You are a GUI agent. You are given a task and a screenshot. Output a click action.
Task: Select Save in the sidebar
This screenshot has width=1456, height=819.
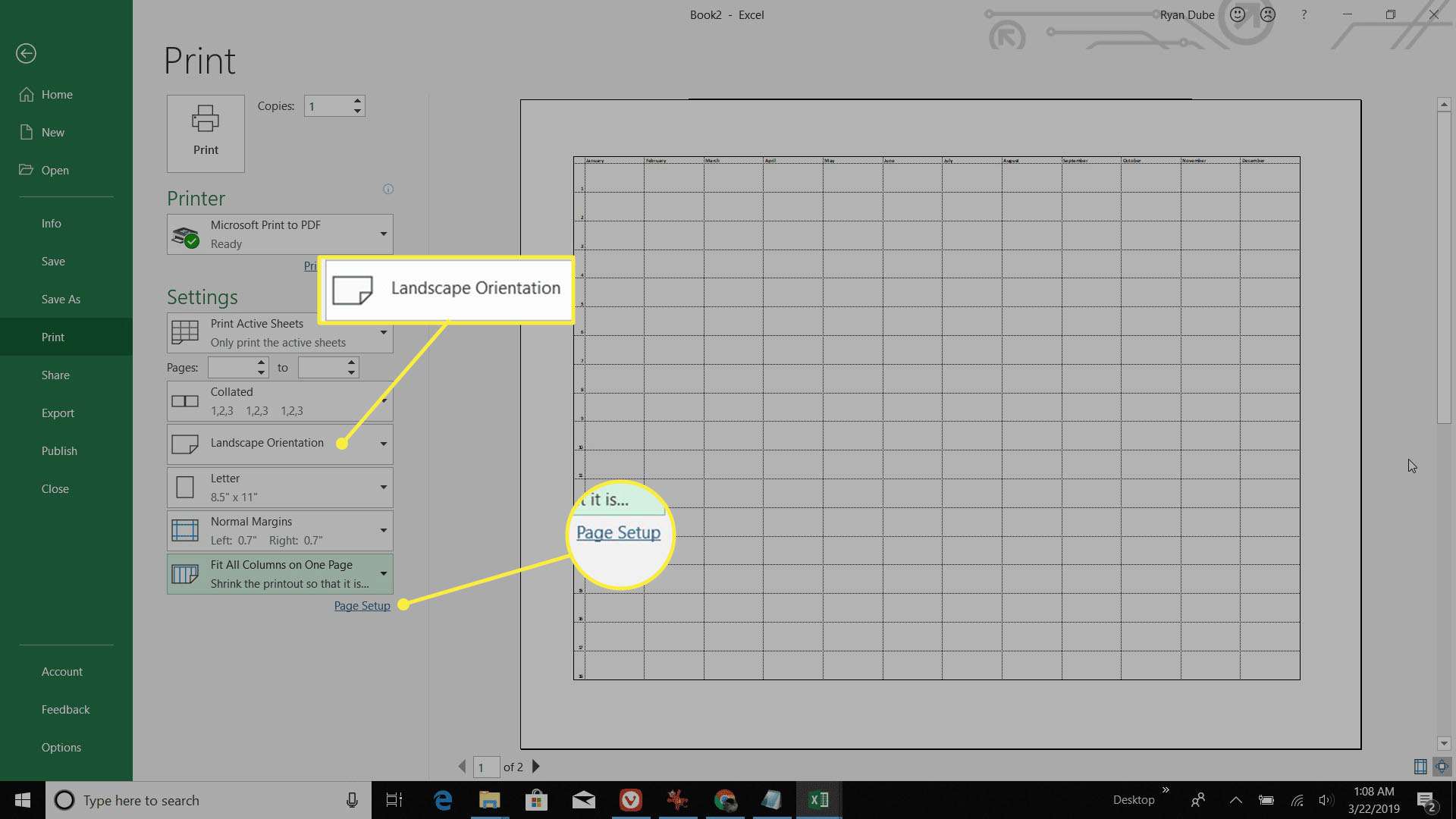(x=66, y=262)
